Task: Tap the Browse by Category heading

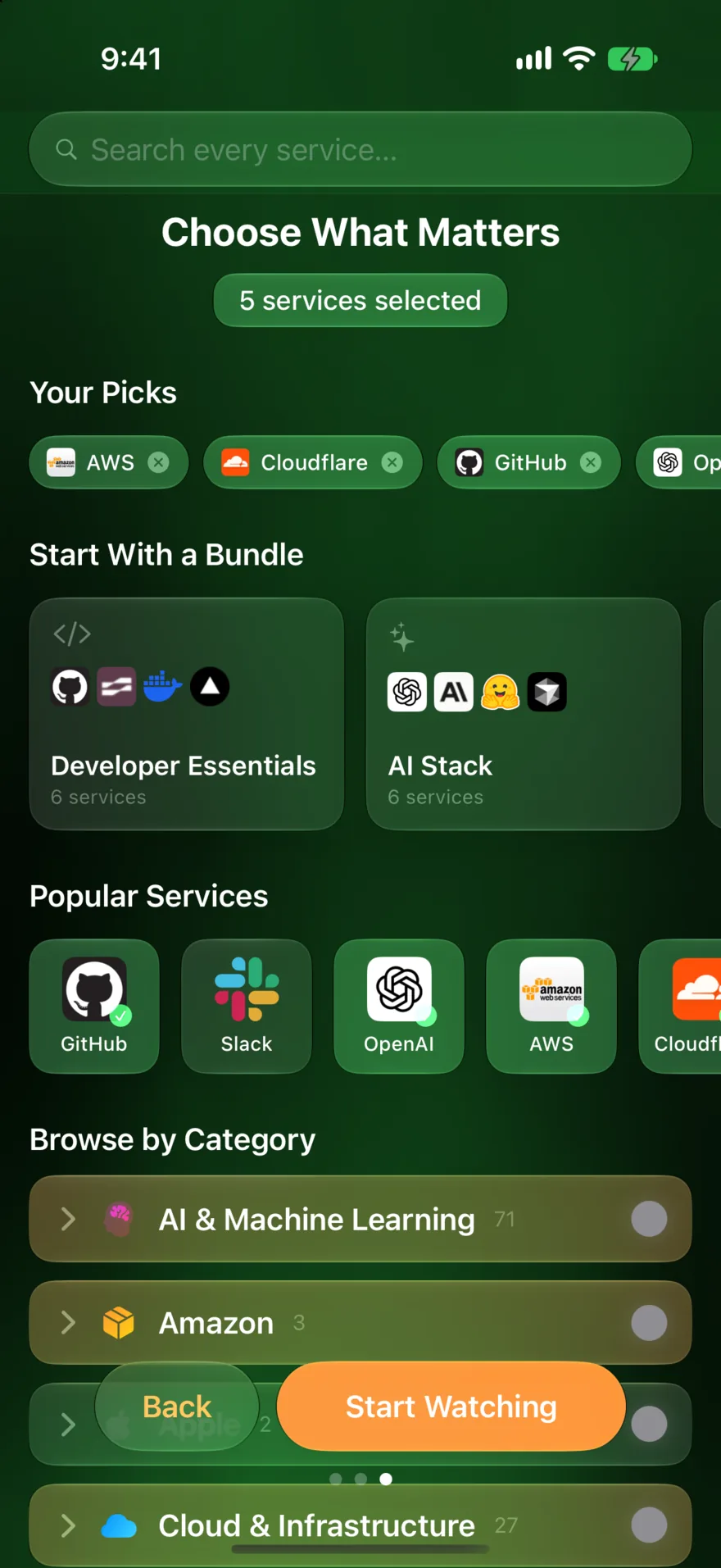Action: 173,1140
